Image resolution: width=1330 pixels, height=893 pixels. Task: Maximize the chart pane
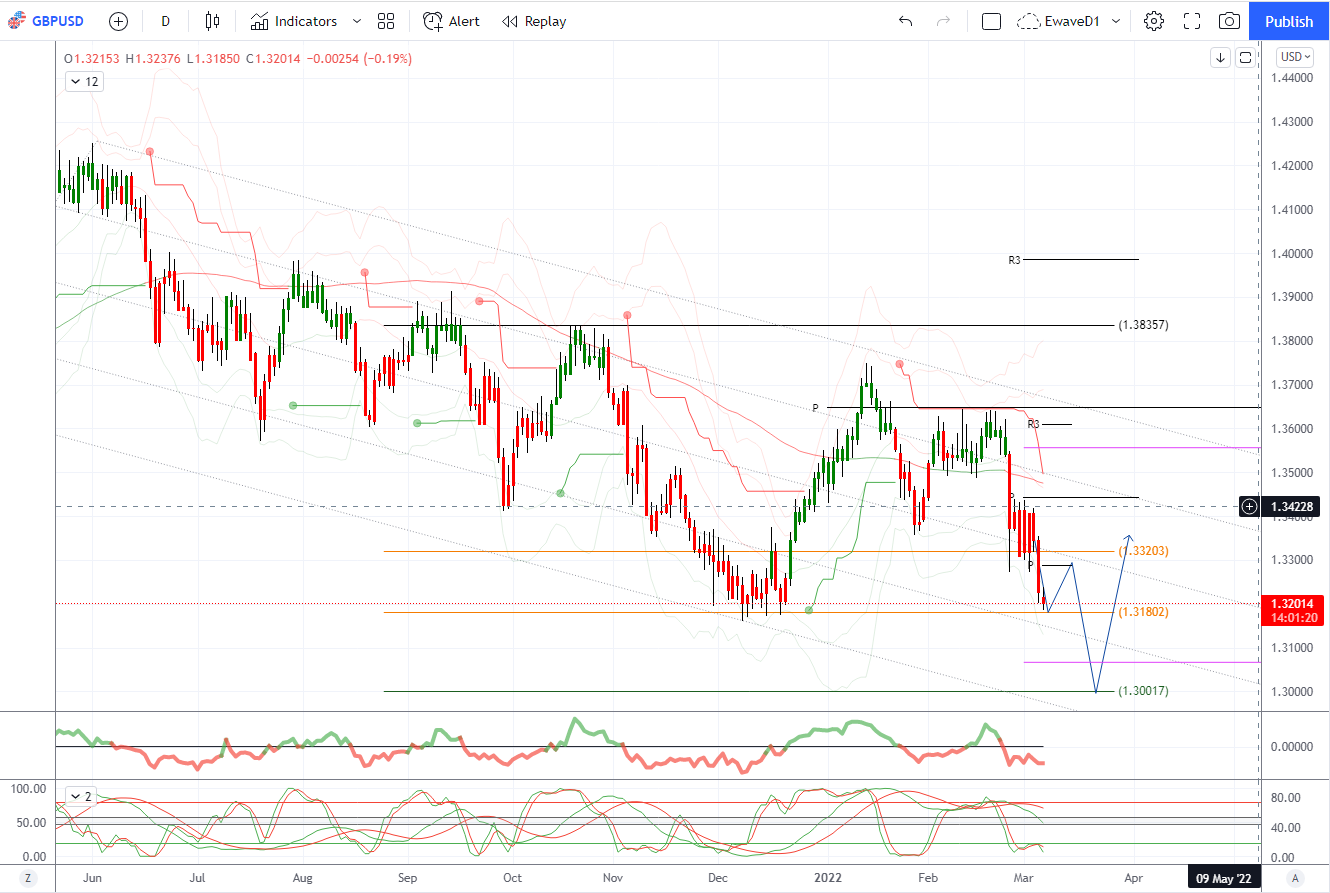tap(1245, 57)
